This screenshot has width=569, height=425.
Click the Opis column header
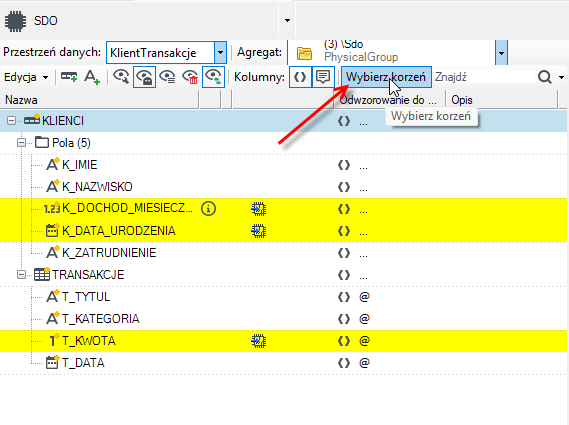(502, 100)
